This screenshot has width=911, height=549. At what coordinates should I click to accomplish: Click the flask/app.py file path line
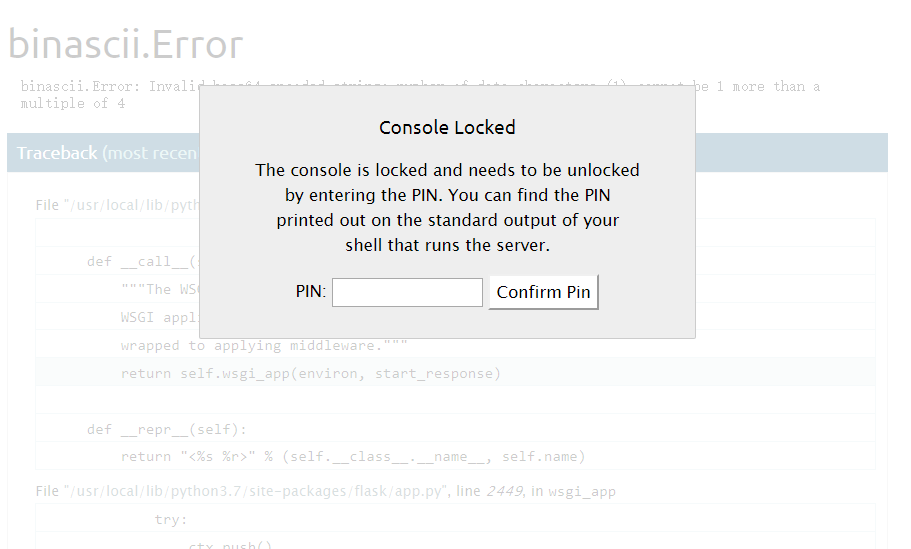tap(325, 491)
